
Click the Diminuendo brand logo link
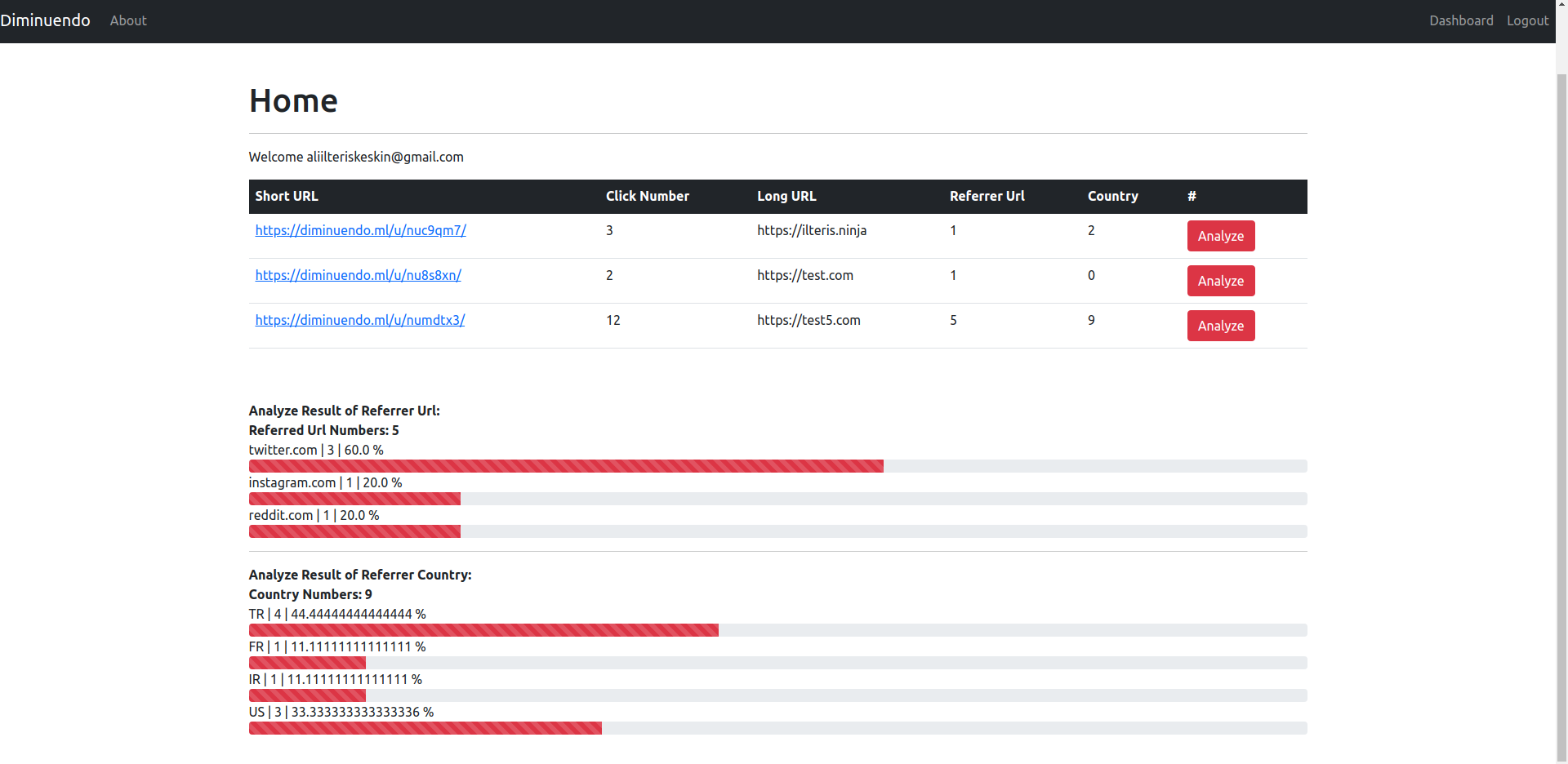[46, 20]
